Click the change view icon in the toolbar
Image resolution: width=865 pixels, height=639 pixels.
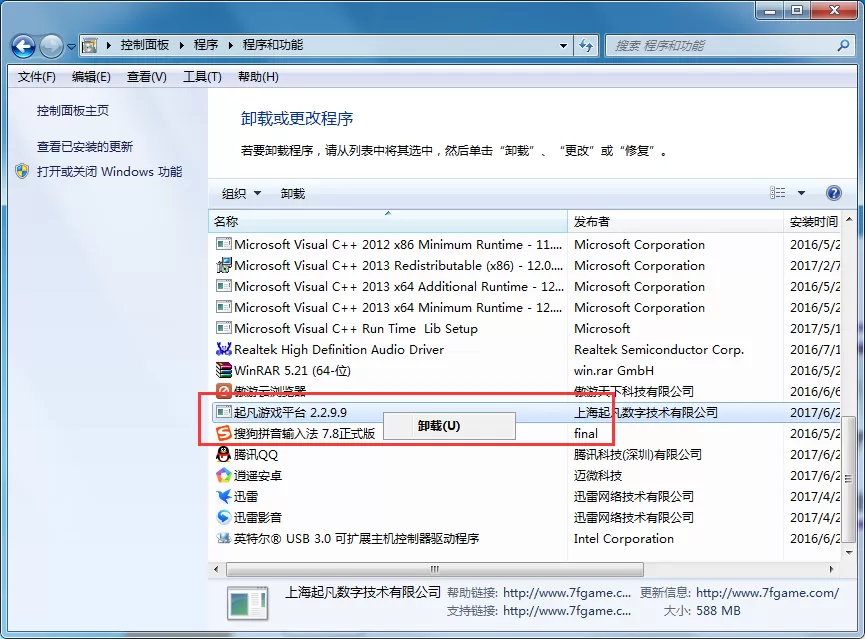pyautogui.click(x=777, y=193)
